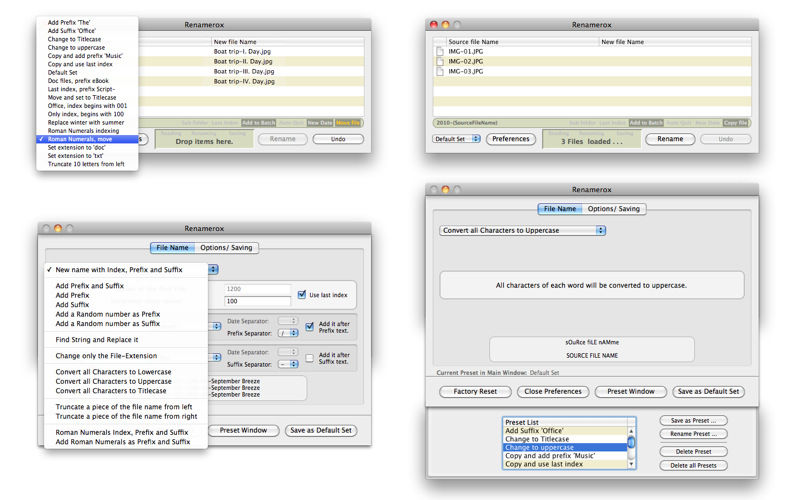Toggle Last Index in the 3-files-loaded window

[x=612, y=123]
